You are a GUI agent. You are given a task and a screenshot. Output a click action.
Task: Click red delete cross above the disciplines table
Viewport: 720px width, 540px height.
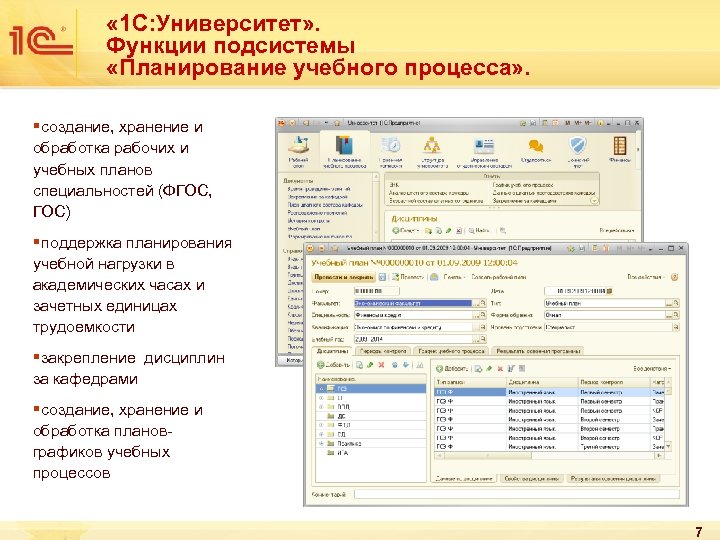point(500,368)
